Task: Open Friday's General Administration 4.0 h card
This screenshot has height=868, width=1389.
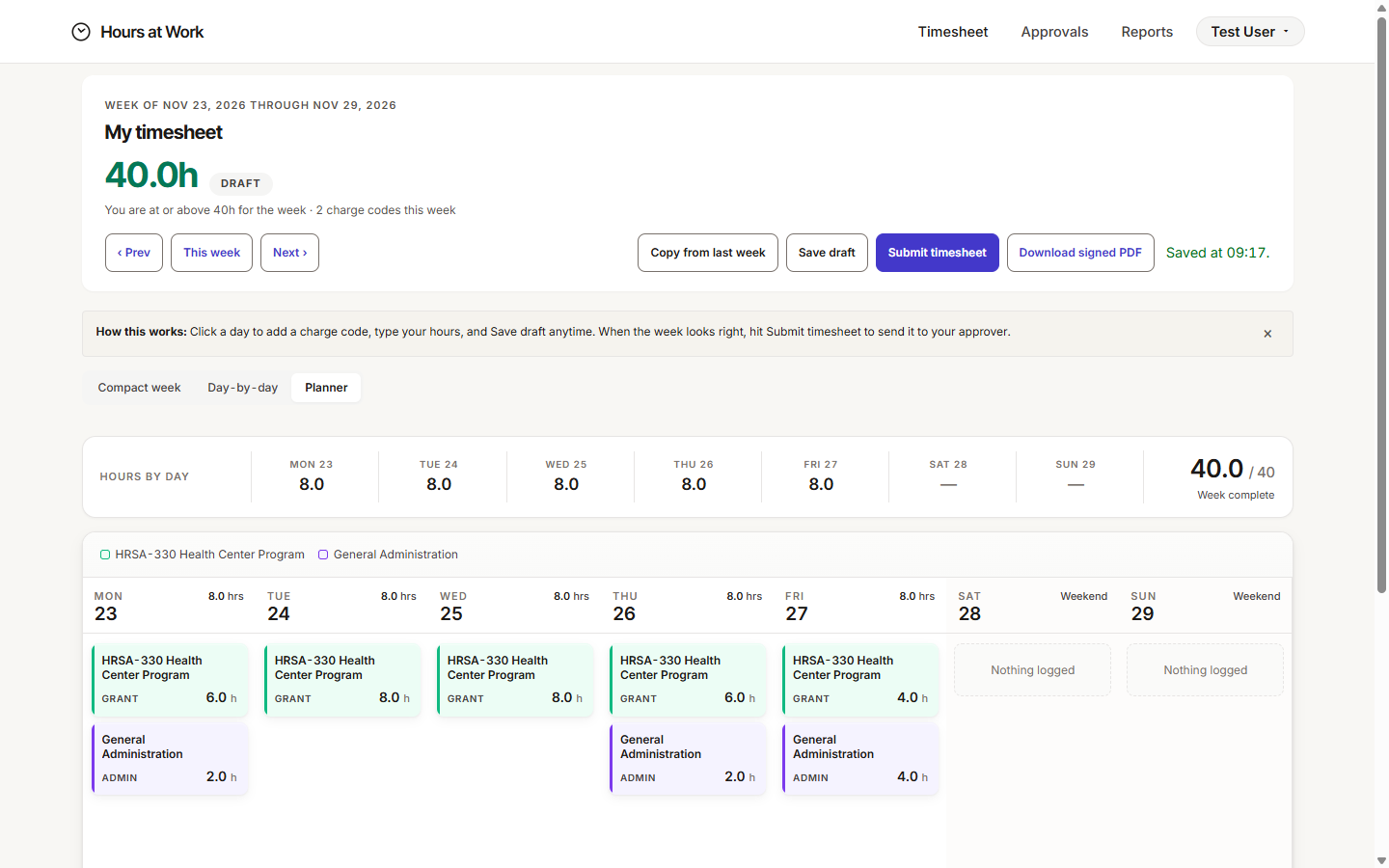Action: click(x=860, y=759)
